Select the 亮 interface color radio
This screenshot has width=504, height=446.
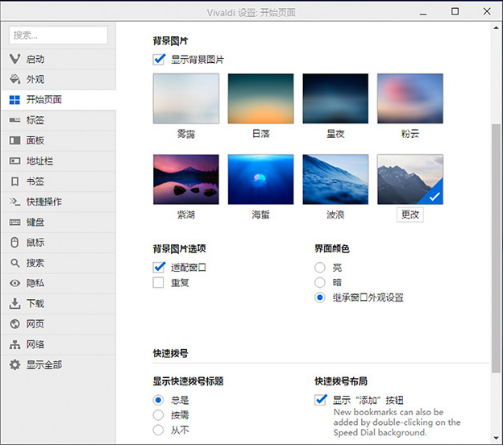pyautogui.click(x=320, y=267)
